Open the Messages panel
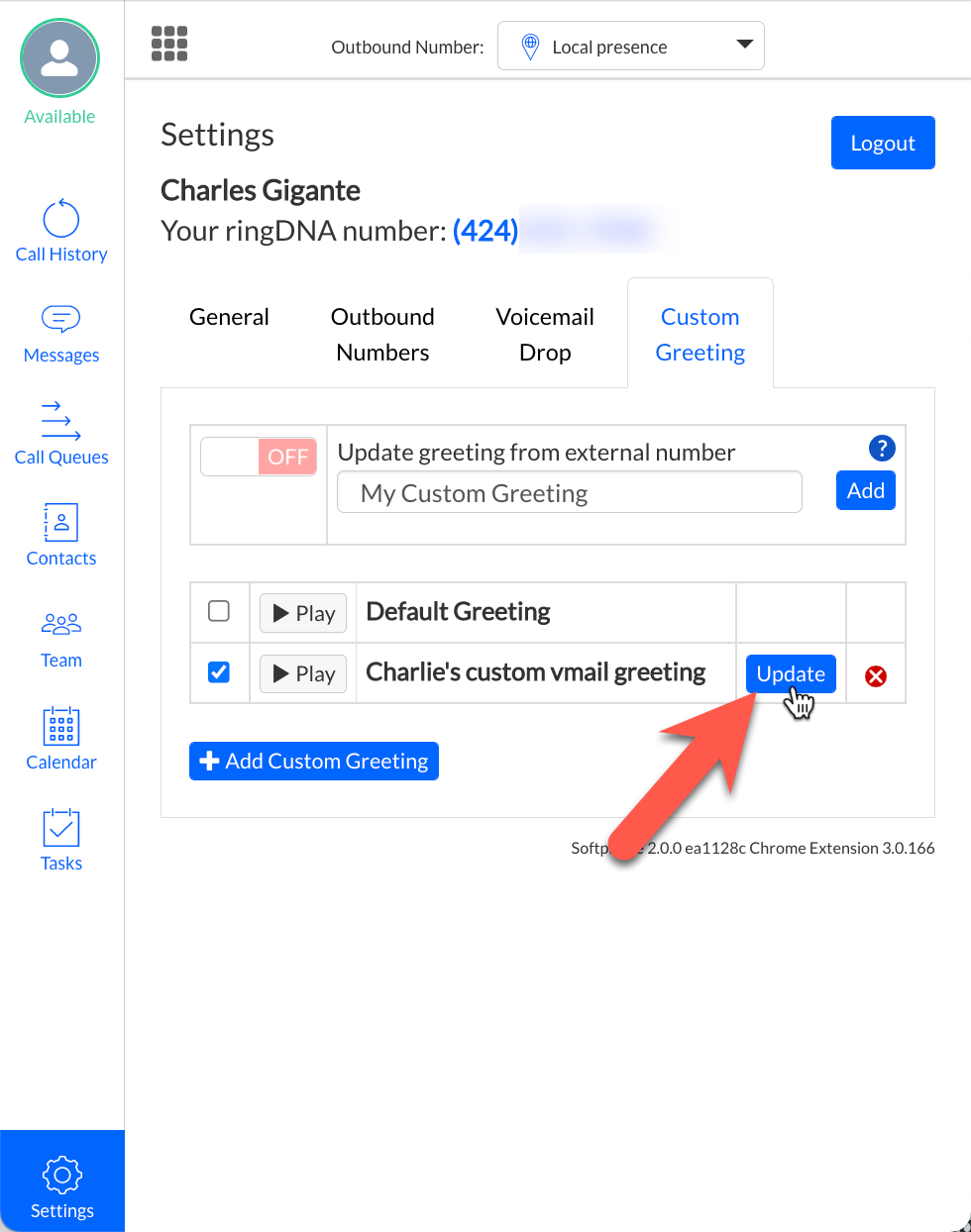The width and height of the screenshot is (971, 1232). coord(61,334)
